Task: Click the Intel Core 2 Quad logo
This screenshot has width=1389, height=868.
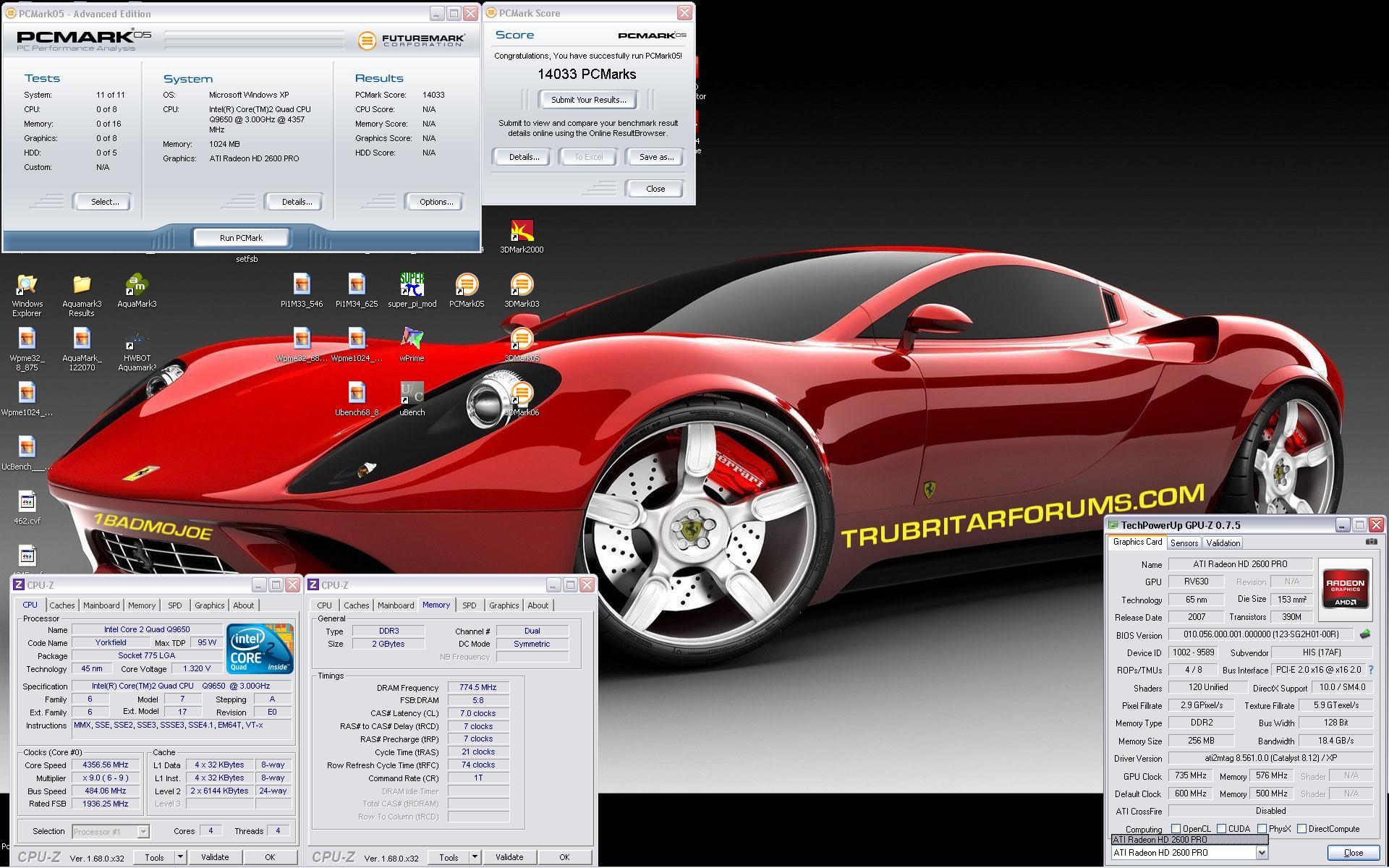Action: coord(260,649)
